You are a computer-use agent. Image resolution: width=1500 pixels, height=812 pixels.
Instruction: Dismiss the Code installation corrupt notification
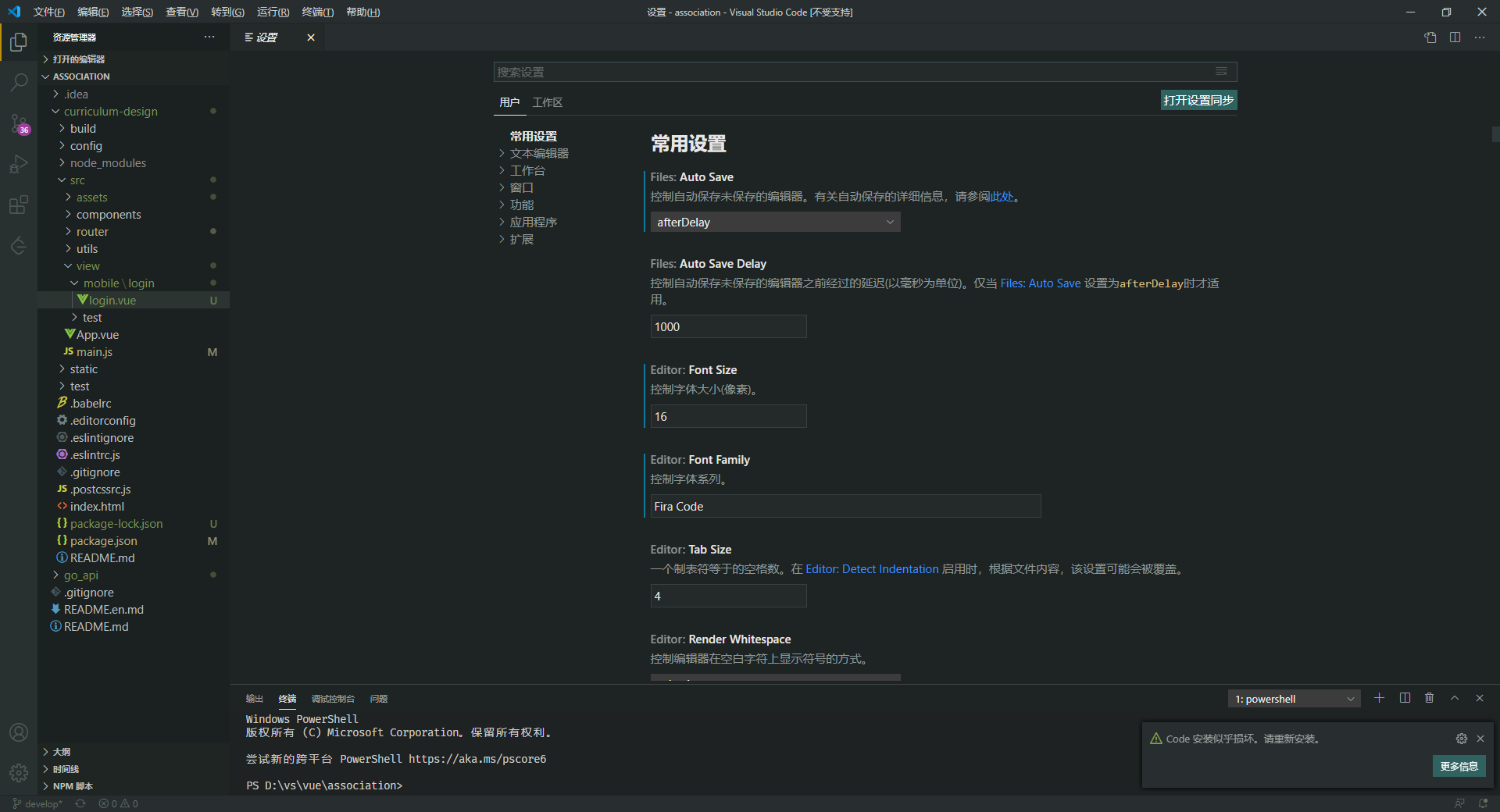coord(1480,739)
